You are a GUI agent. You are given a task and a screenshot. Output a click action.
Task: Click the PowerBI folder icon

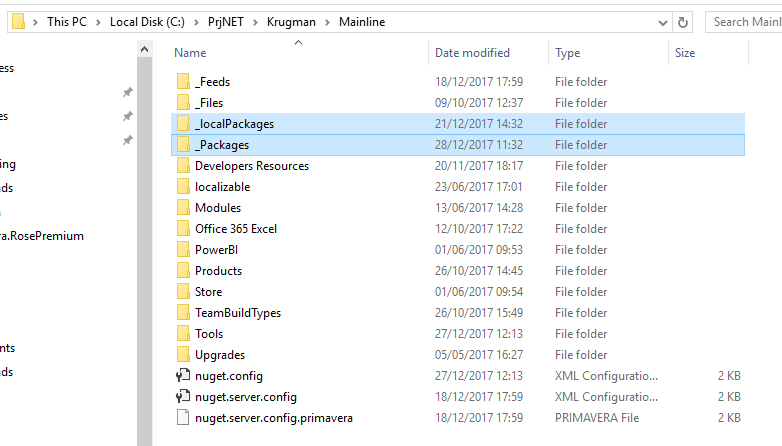(183, 249)
